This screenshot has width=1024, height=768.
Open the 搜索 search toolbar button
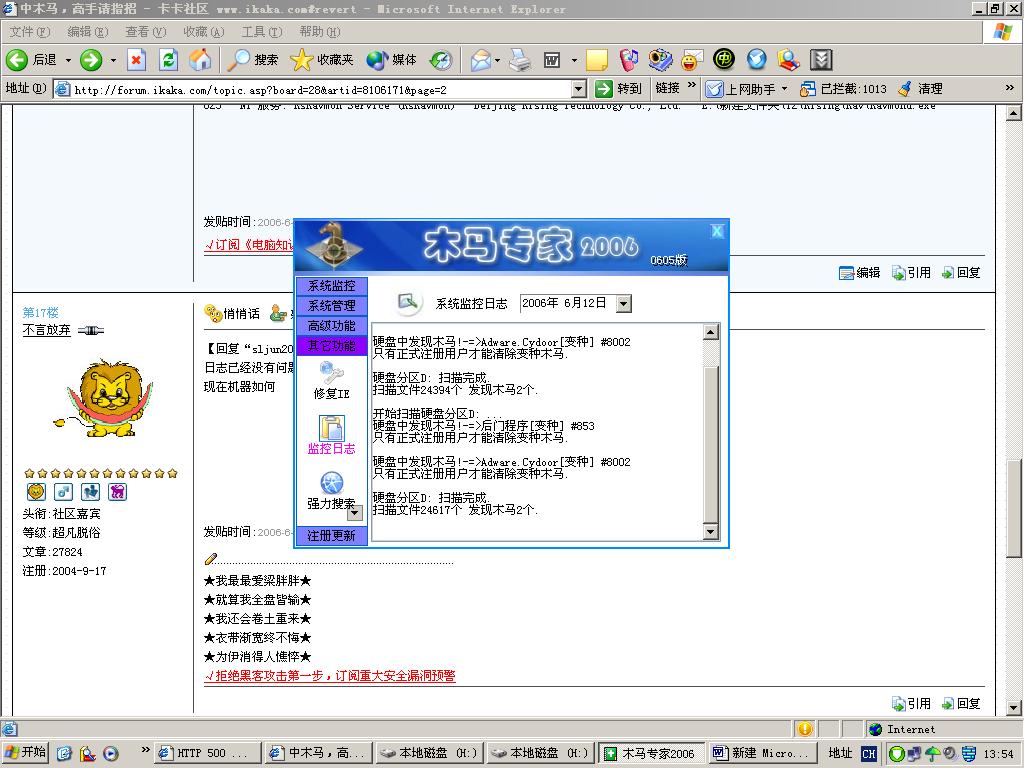pos(253,60)
